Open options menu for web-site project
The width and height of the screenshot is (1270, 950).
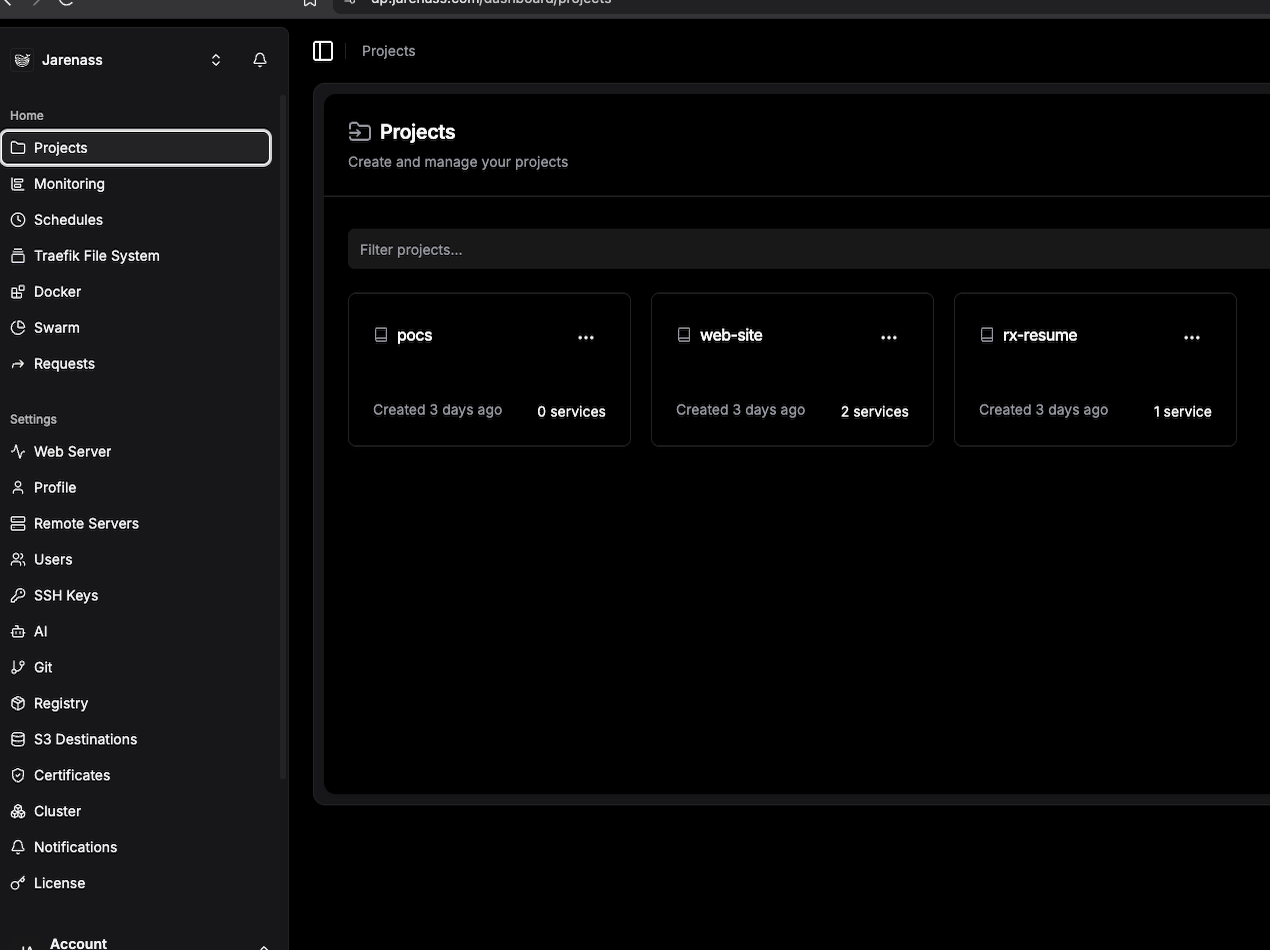pos(889,337)
